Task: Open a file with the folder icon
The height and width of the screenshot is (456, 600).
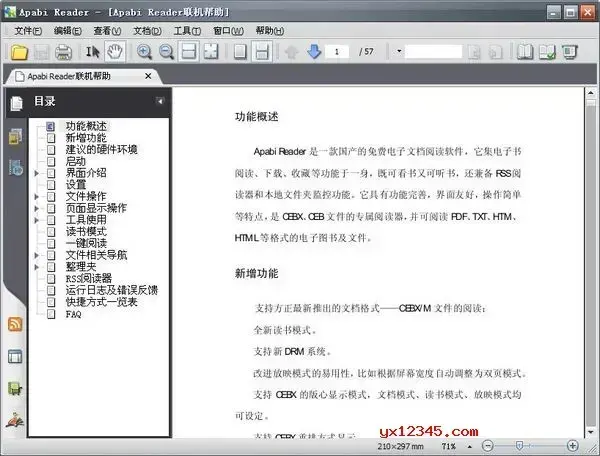Action: (x=19, y=52)
